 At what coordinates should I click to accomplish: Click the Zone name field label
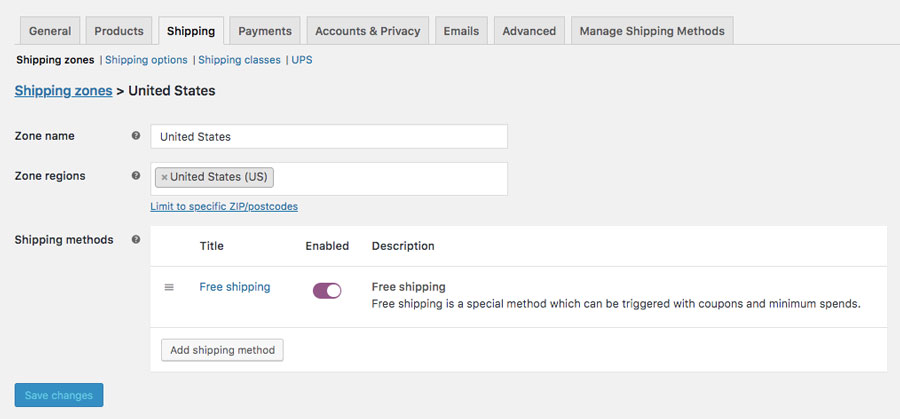pos(45,136)
